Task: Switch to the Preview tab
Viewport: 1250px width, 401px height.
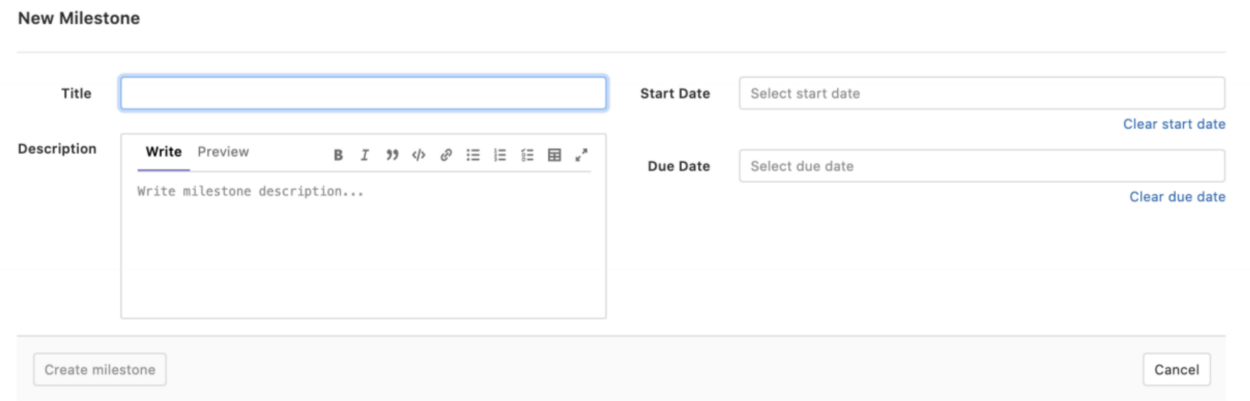Action: (223, 152)
